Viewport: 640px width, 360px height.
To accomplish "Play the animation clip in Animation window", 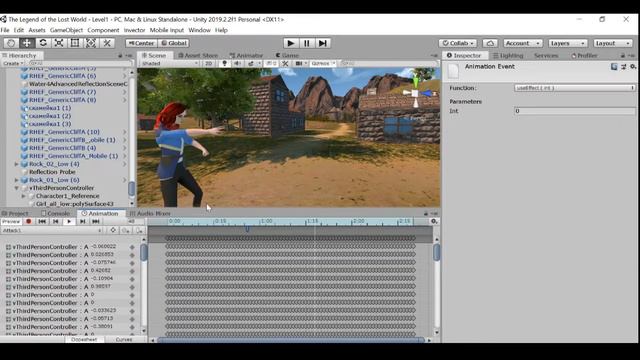I will [69, 221].
